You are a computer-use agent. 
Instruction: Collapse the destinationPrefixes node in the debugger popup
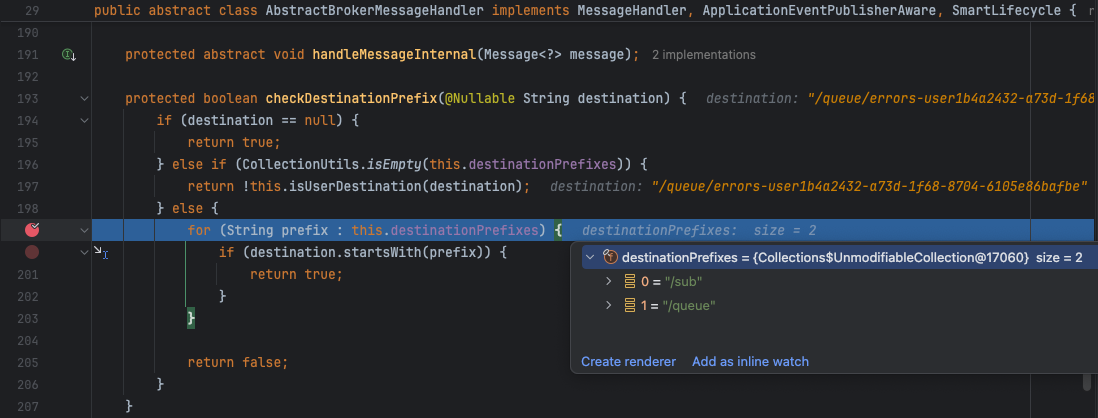point(590,258)
